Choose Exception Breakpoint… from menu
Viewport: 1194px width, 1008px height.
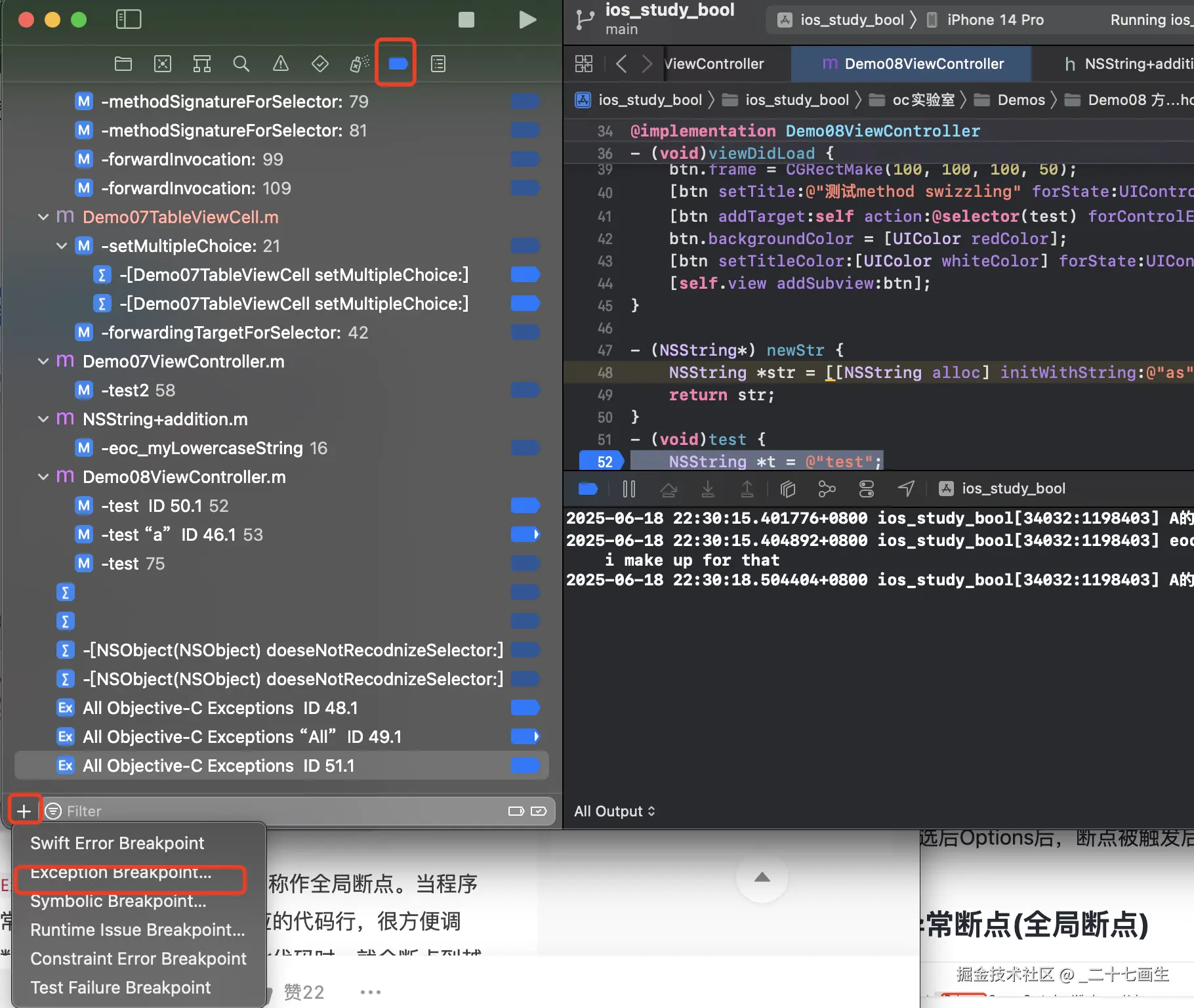pyautogui.click(x=121, y=872)
